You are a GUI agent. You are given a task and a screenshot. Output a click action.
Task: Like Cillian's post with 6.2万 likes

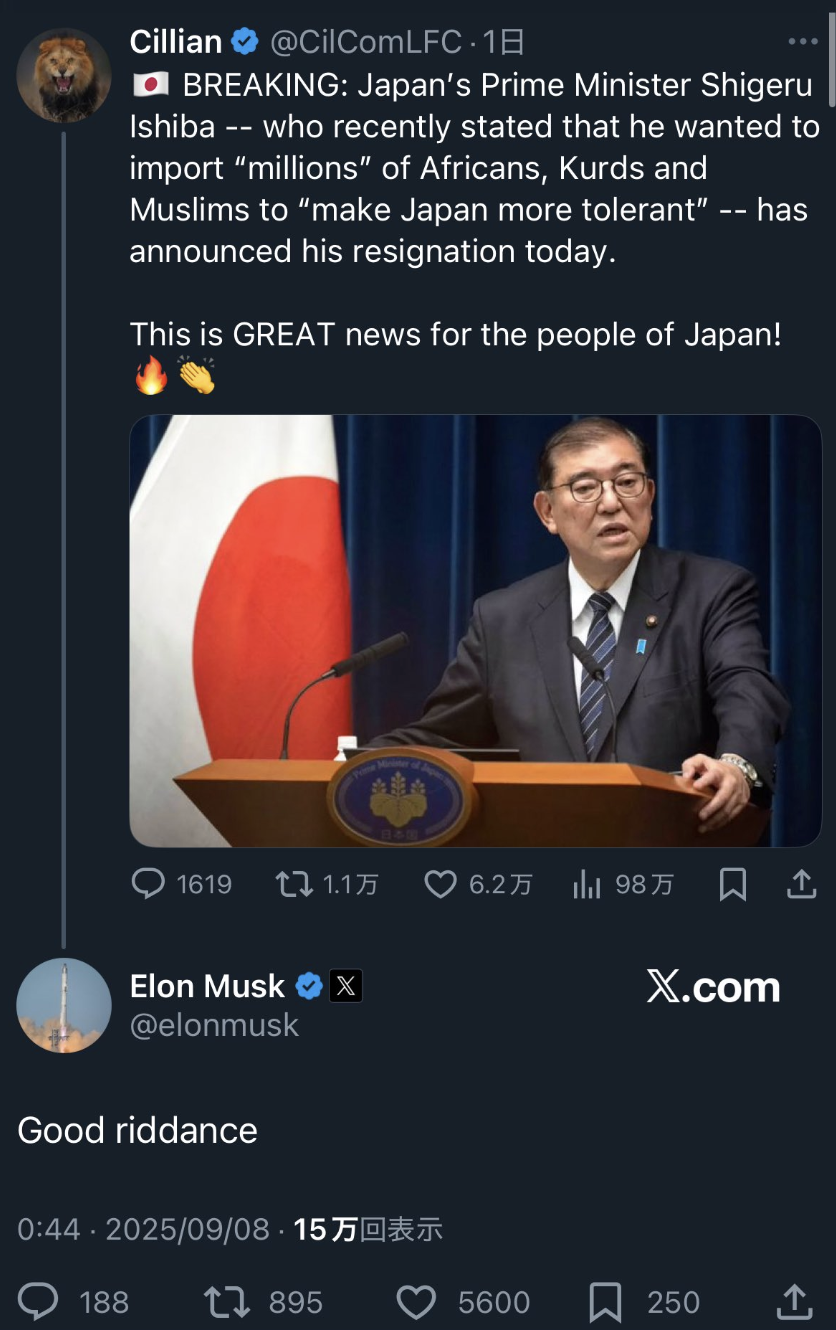[441, 884]
